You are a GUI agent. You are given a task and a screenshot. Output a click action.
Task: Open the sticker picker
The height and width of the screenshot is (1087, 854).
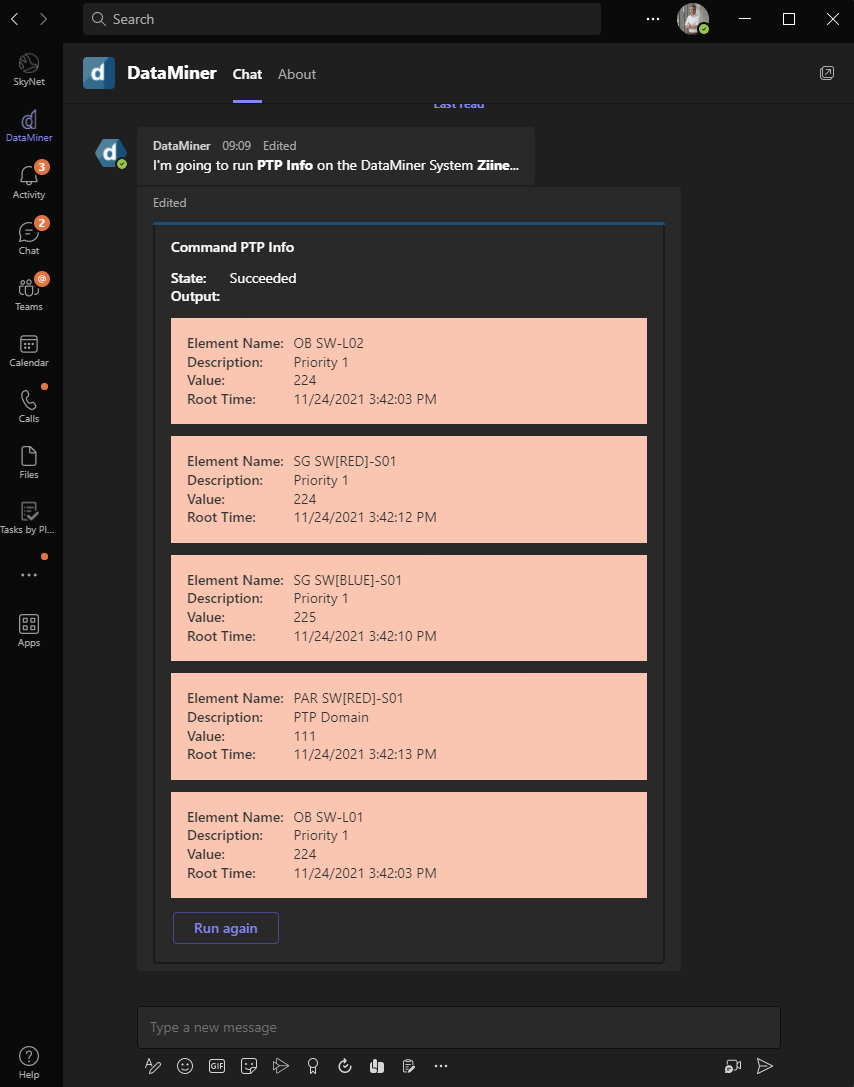pyautogui.click(x=249, y=1066)
